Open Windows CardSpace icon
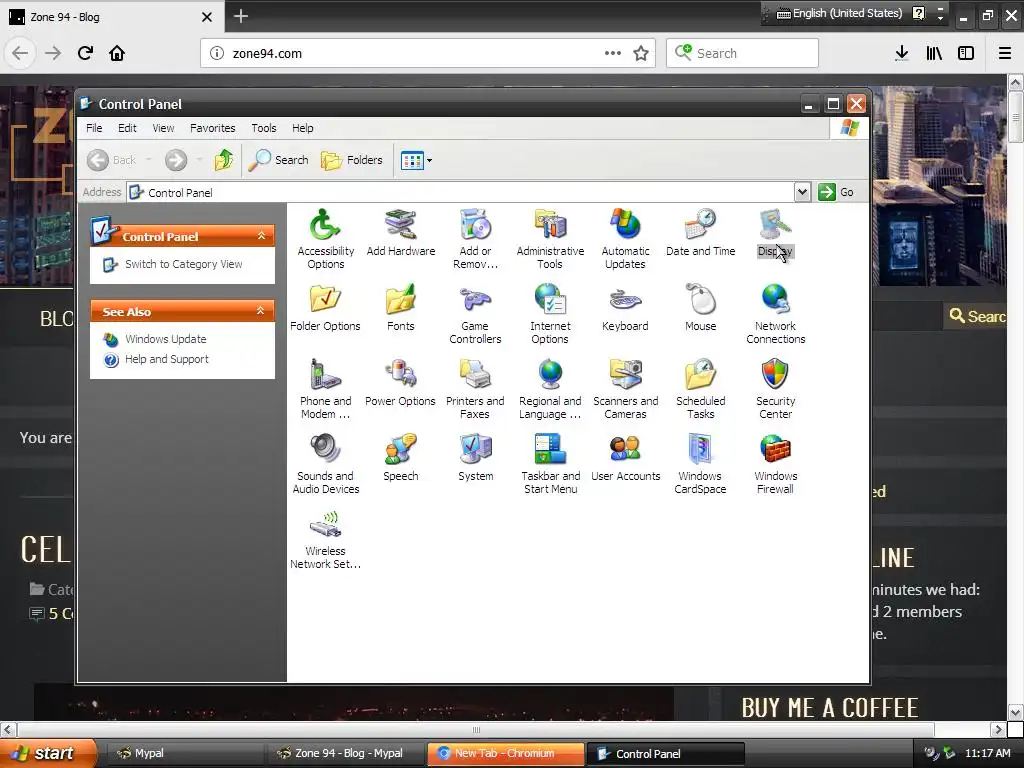The width and height of the screenshot is (1024, 768). click(x=700, y=463)
